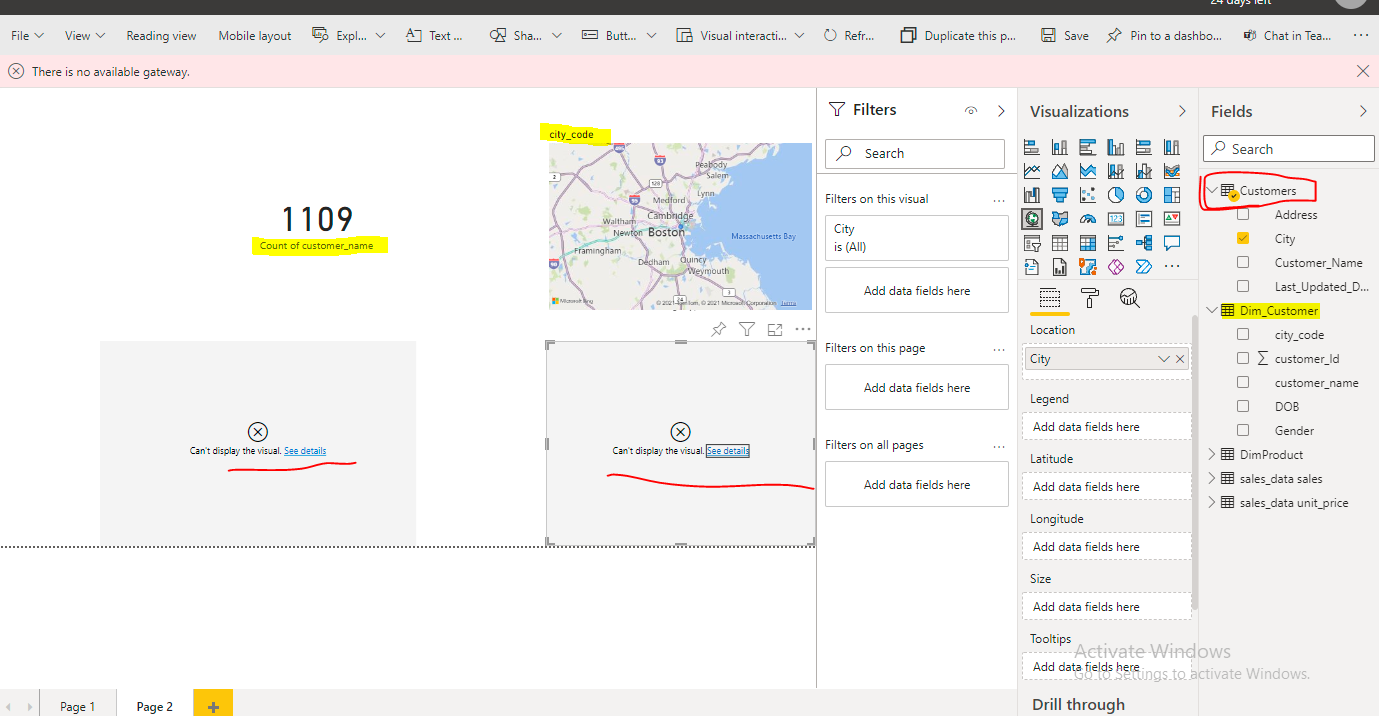Open focus mode for selected visual
This screenshot has height=716, width=1379.
coord(775,329)
